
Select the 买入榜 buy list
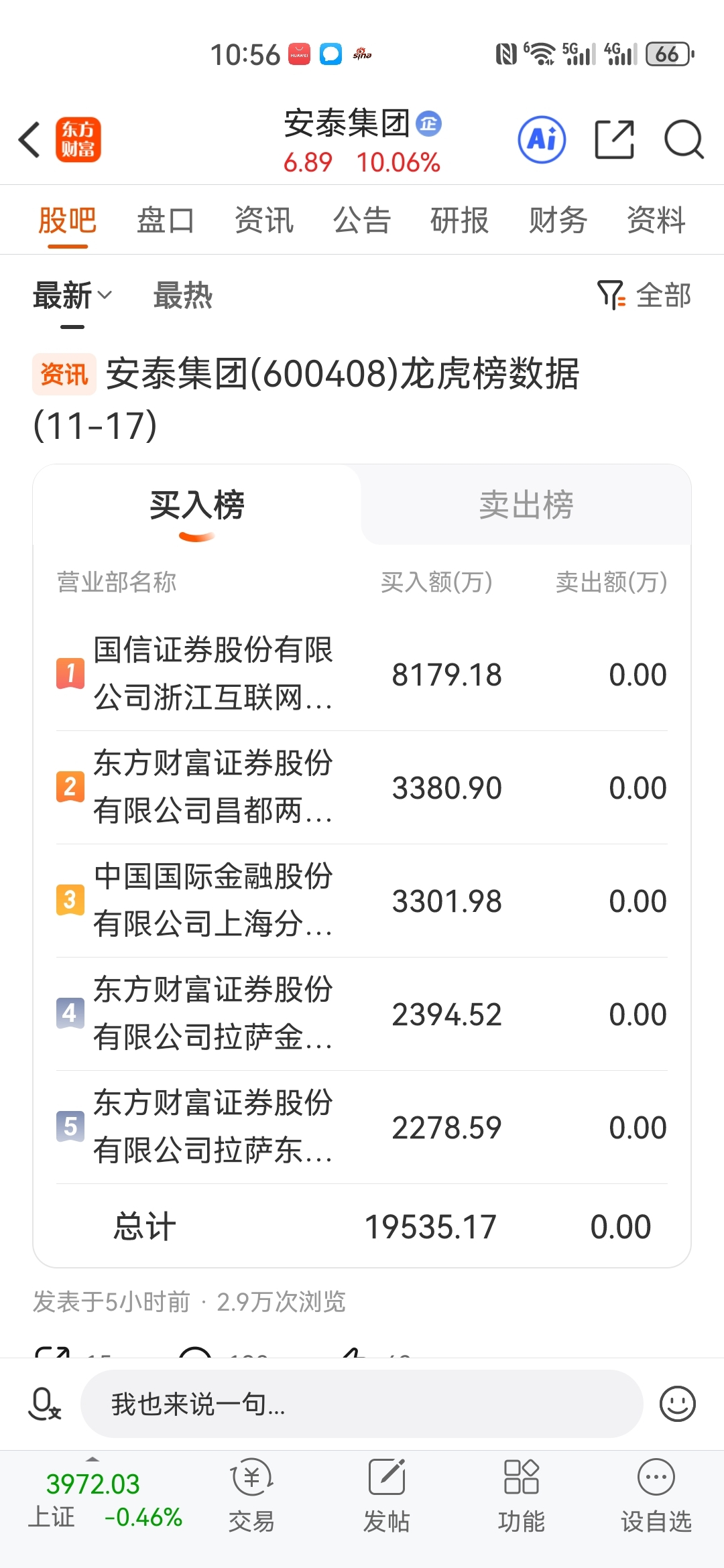[197, 505]
